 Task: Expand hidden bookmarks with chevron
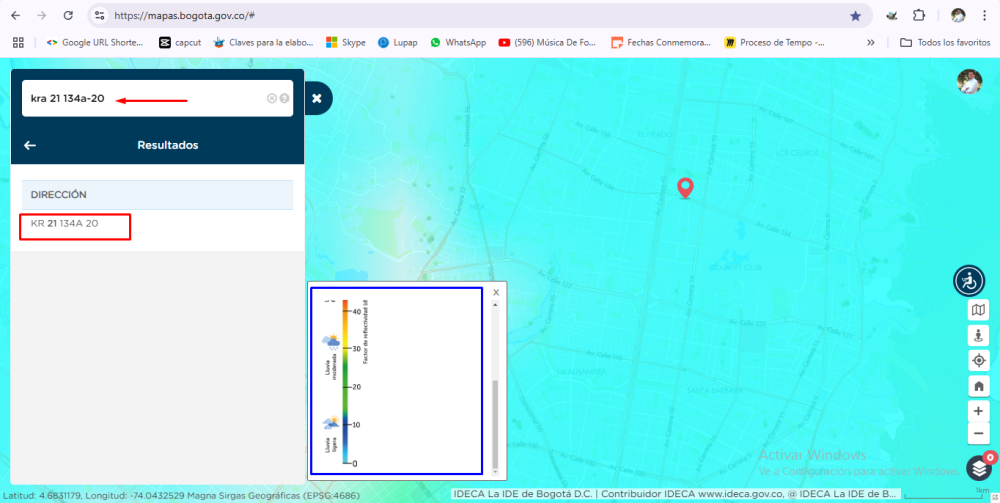pyautogui.click(x=870, y=43)
